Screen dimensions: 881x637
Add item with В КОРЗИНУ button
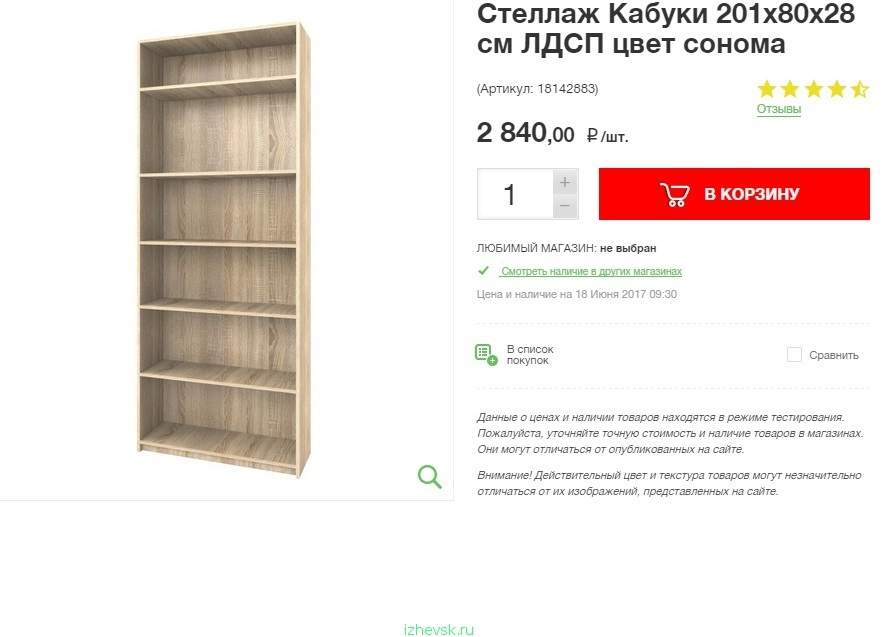pos(734,194)
